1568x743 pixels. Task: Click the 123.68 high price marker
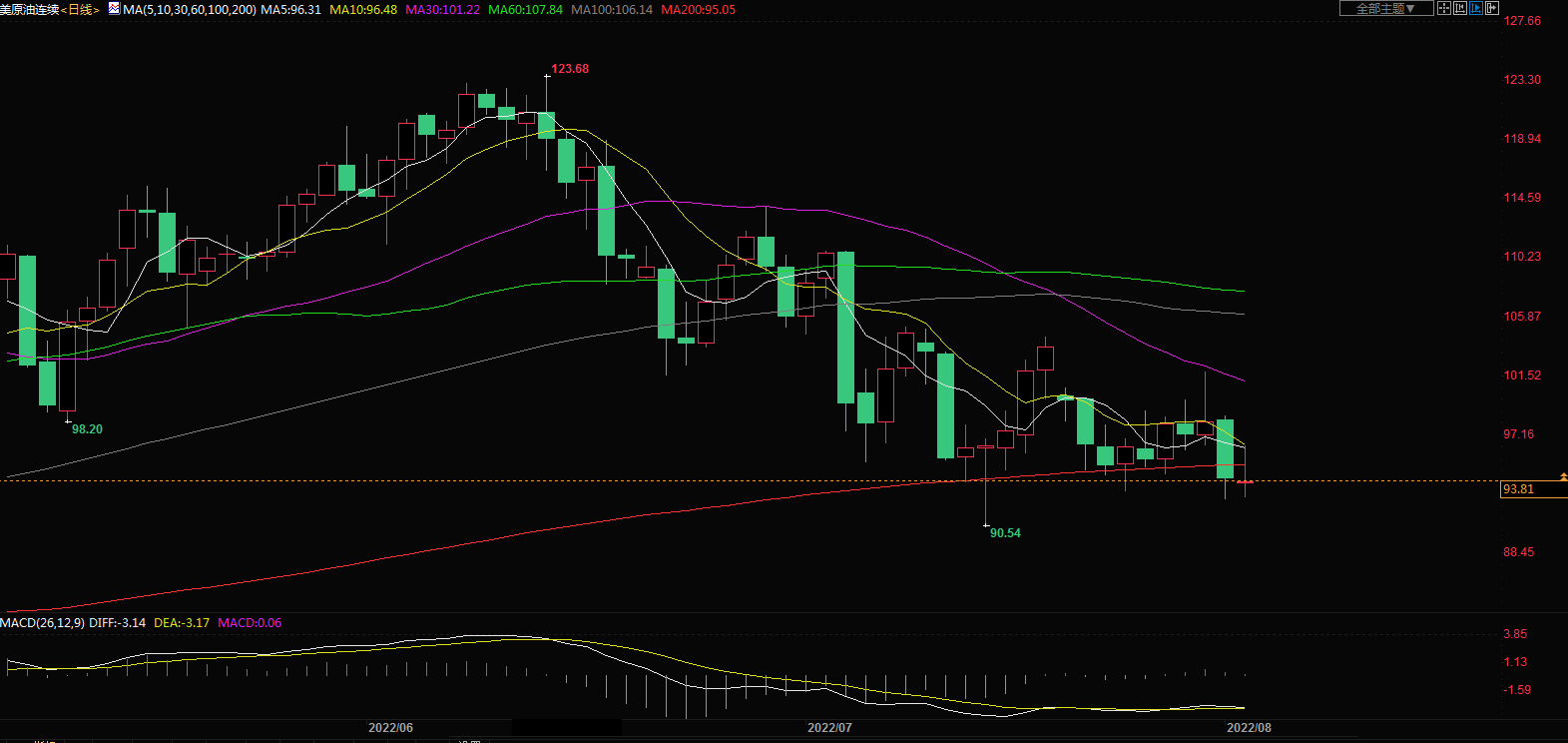click(570, 69)
